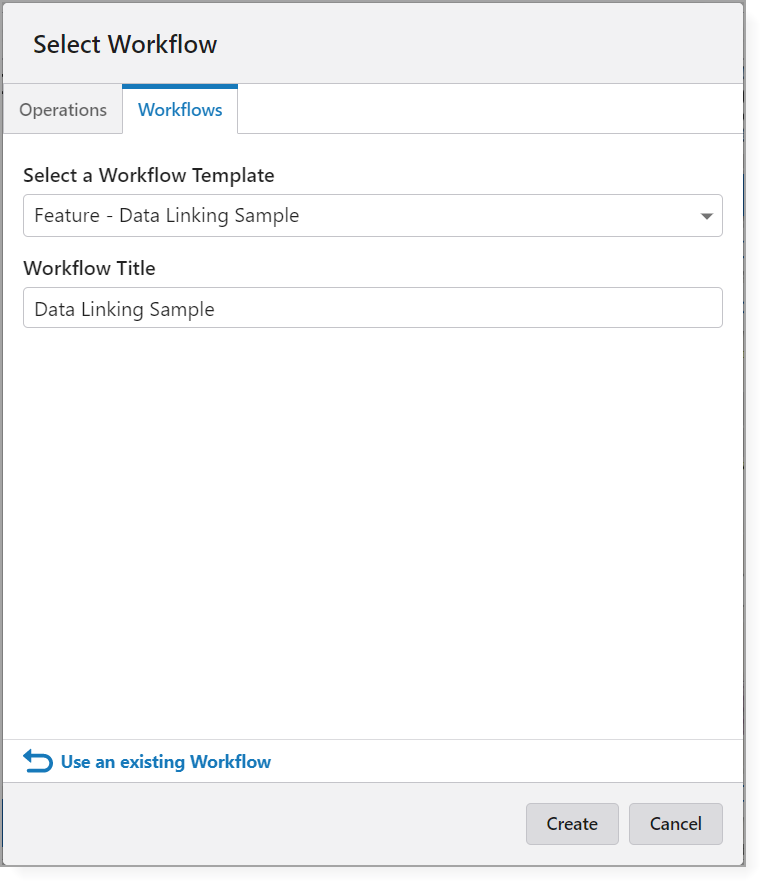Click the Select Workflow dialog header
This screenshot has height=891, width=770.
point(125,44)
